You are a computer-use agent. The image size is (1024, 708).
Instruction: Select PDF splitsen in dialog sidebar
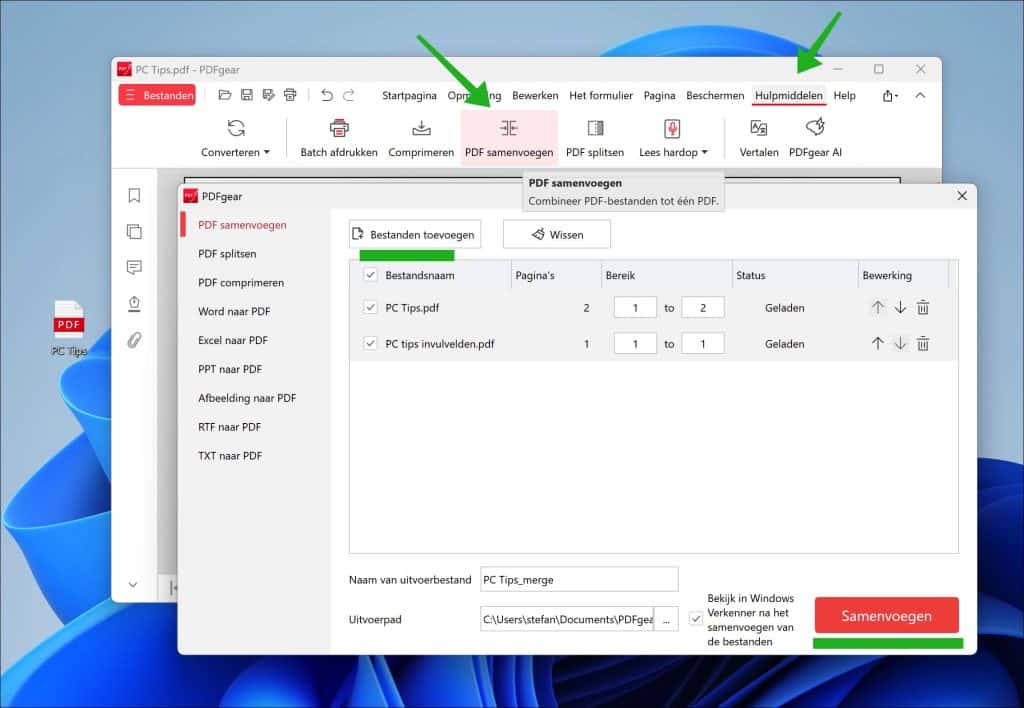227,253
